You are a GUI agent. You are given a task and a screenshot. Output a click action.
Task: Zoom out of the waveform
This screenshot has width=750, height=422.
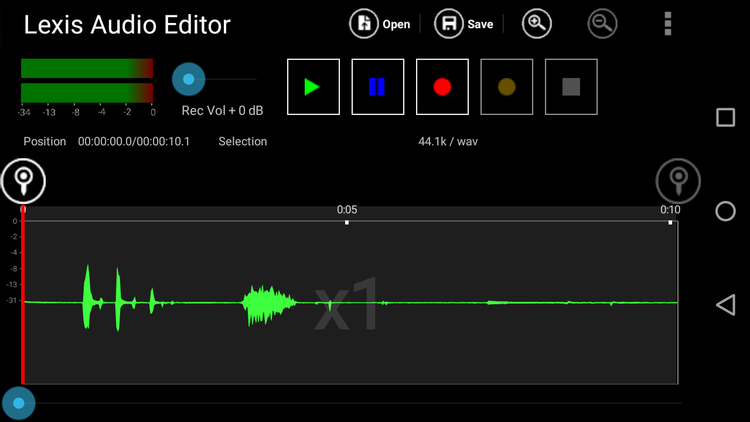click(602, 23)
